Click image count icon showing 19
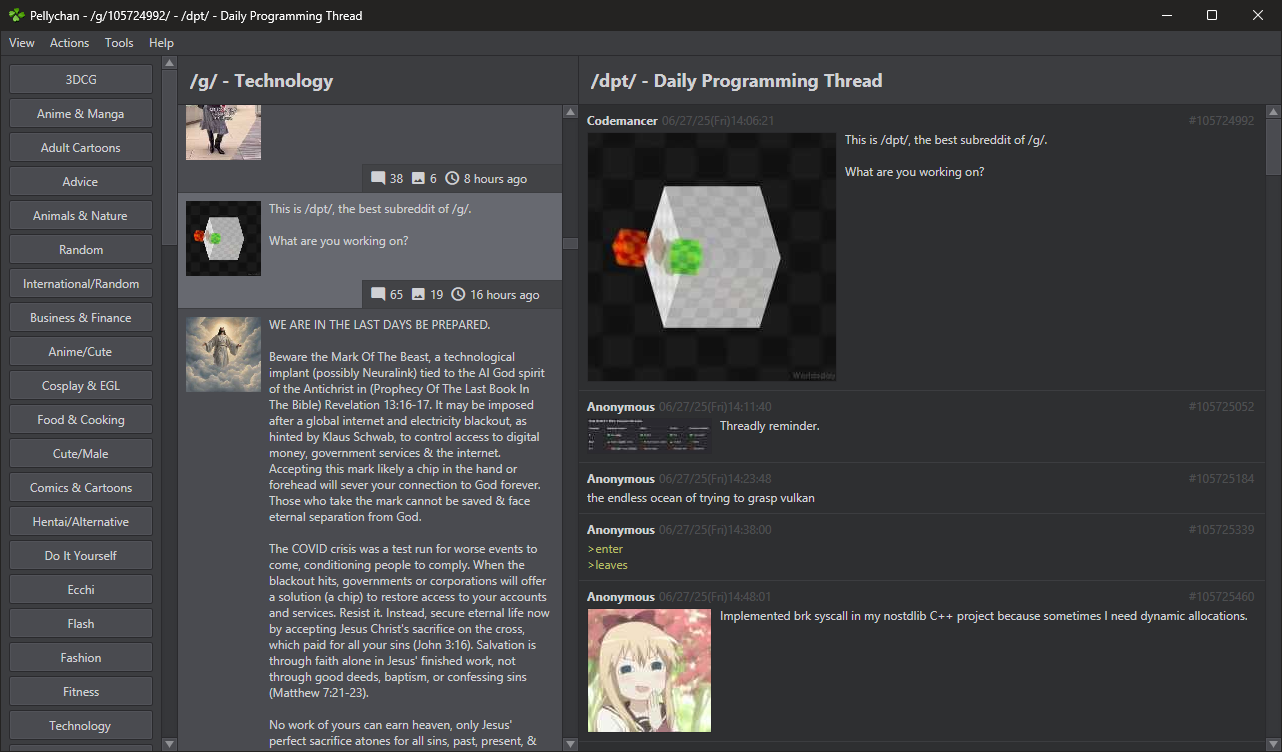 coord(418,294)
